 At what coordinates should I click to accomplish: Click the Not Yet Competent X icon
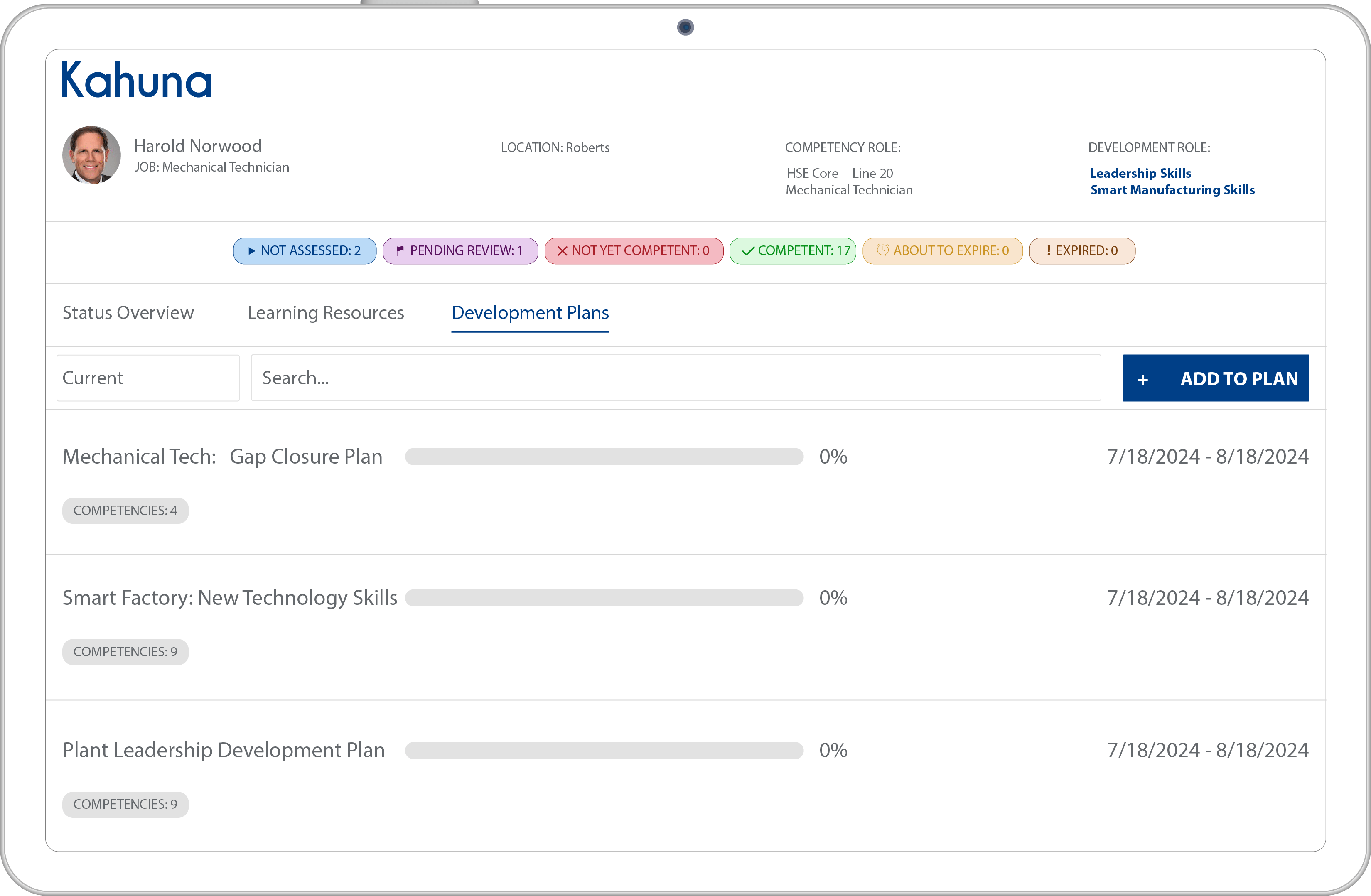(x=562, y=251)
